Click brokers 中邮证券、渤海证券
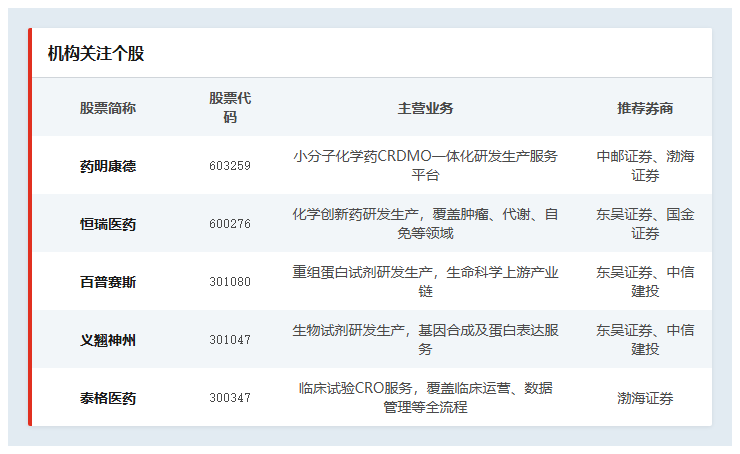The width and height of the screenshot is (740, 454). 645,166
